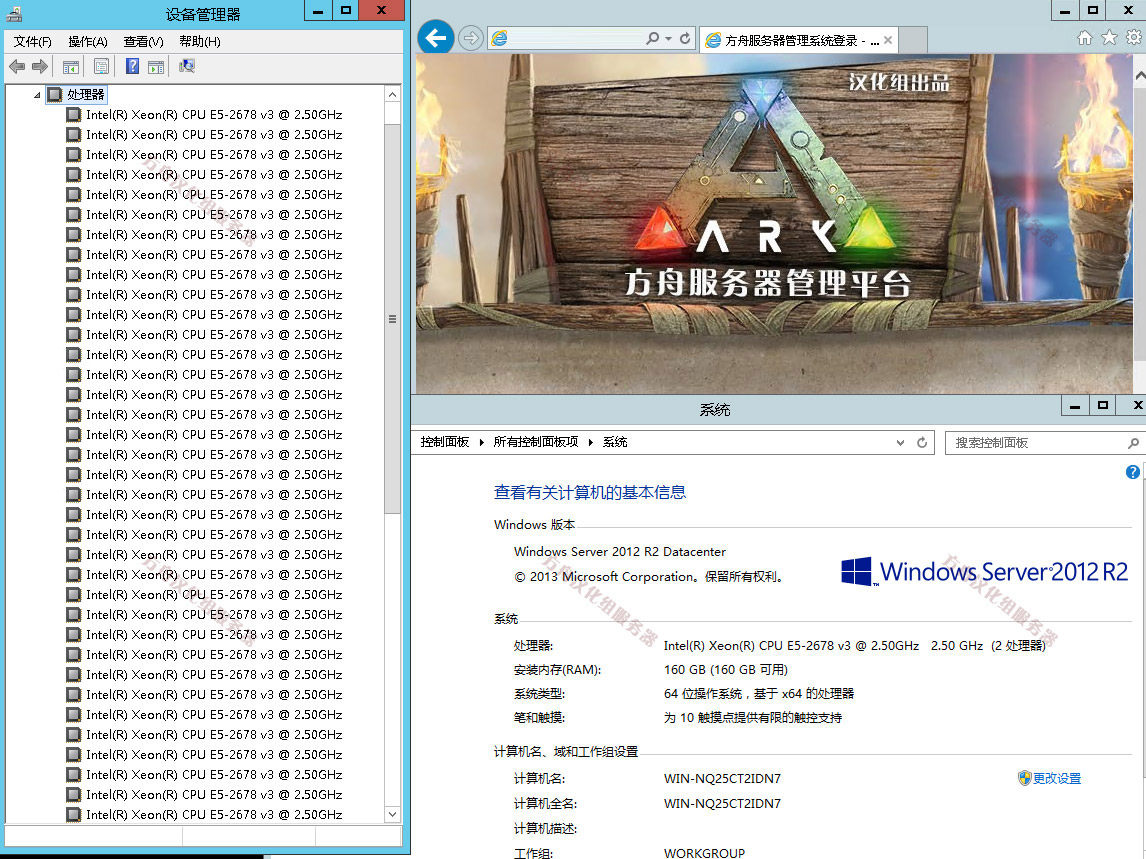Select the 方舟服务器管理系统登录 browser tab
This screenshot has height=859, width=1146.
798,40
